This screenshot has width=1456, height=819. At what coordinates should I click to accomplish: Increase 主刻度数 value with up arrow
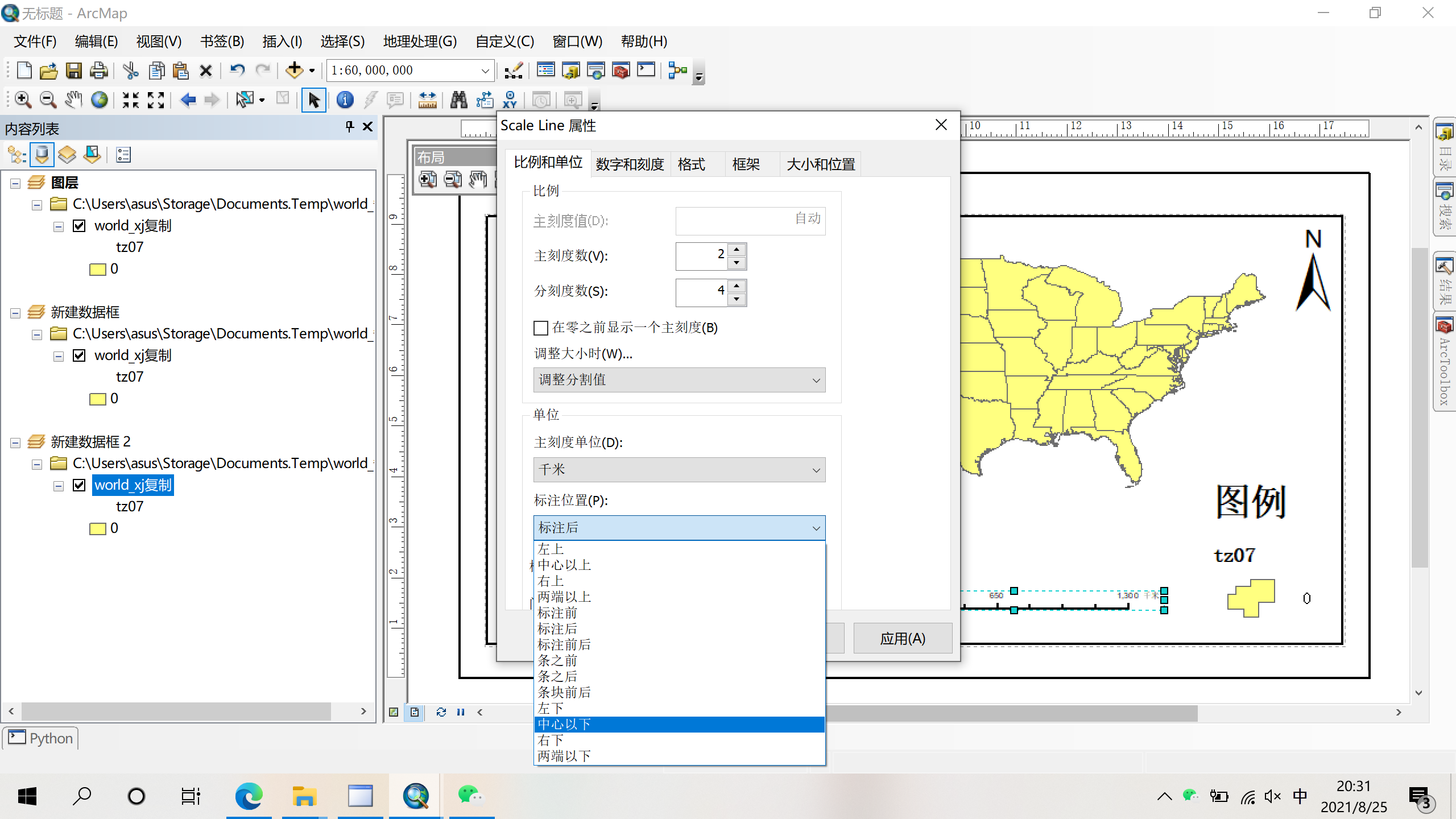coord(737,250)
